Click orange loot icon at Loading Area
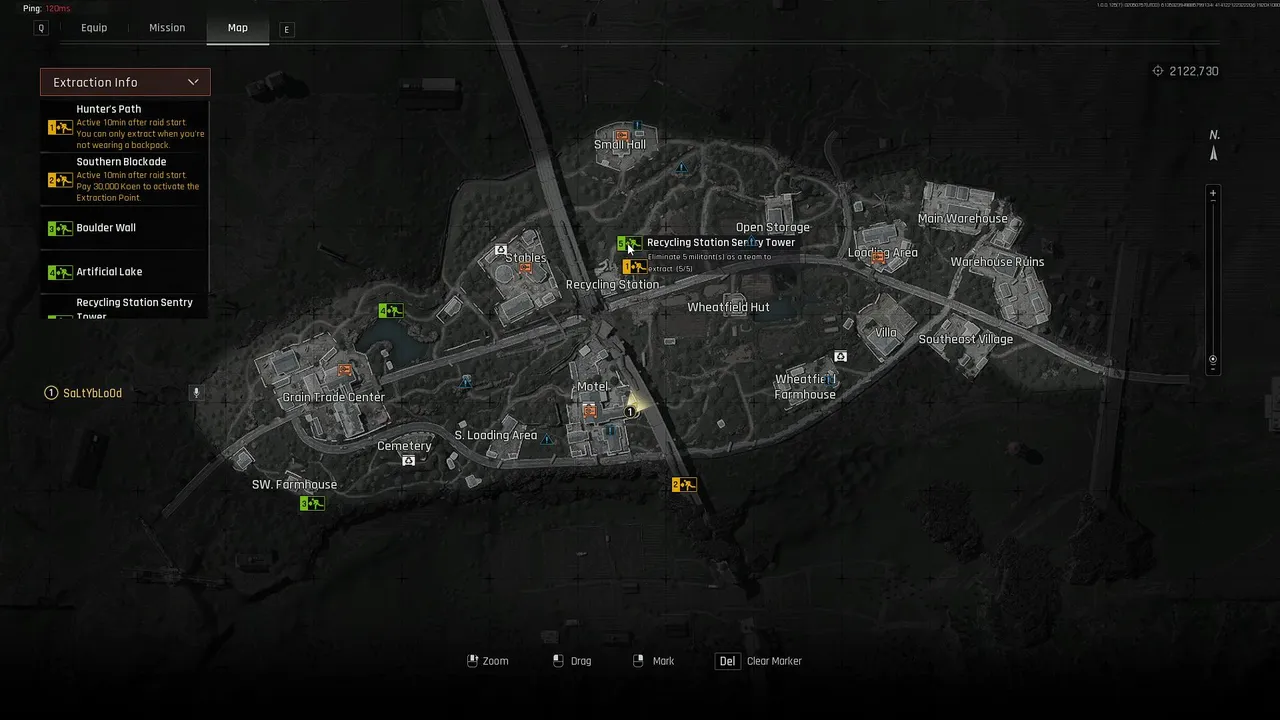 point(878,257)
